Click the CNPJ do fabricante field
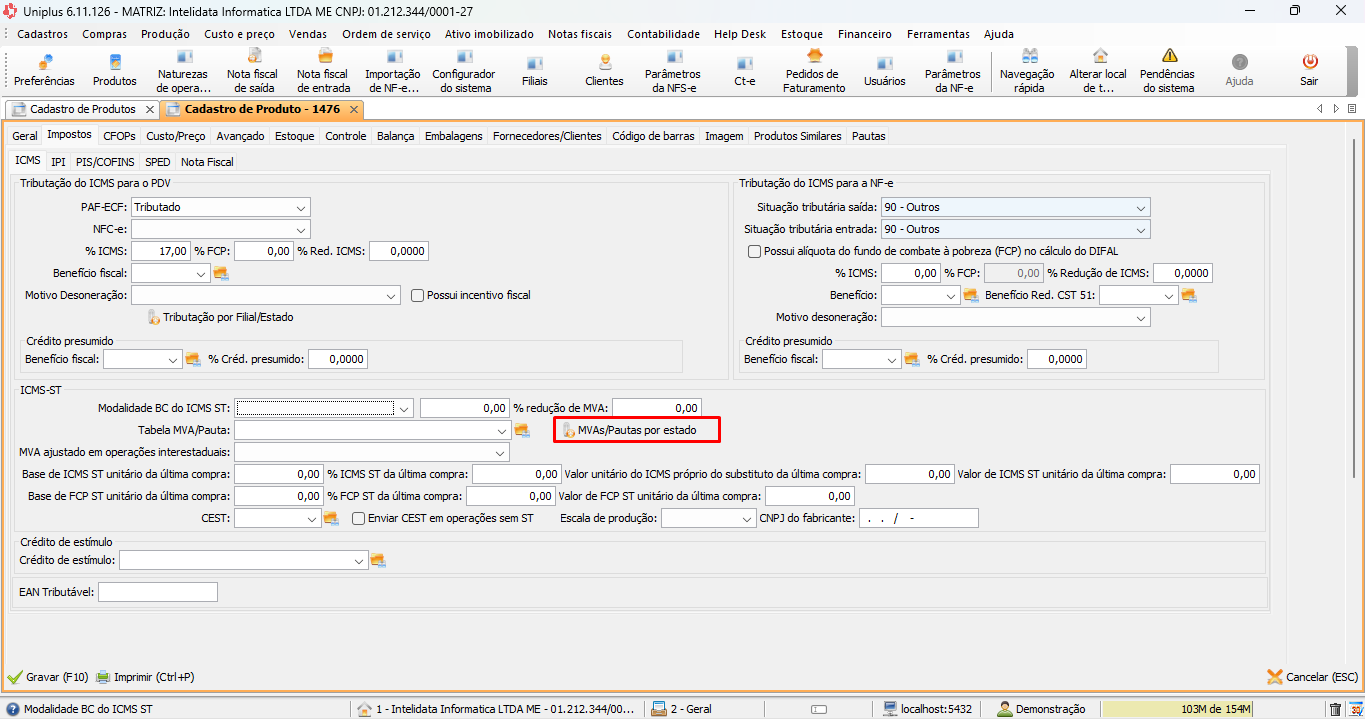Screen dimensions: 1365x719 (x=918, y=518)
